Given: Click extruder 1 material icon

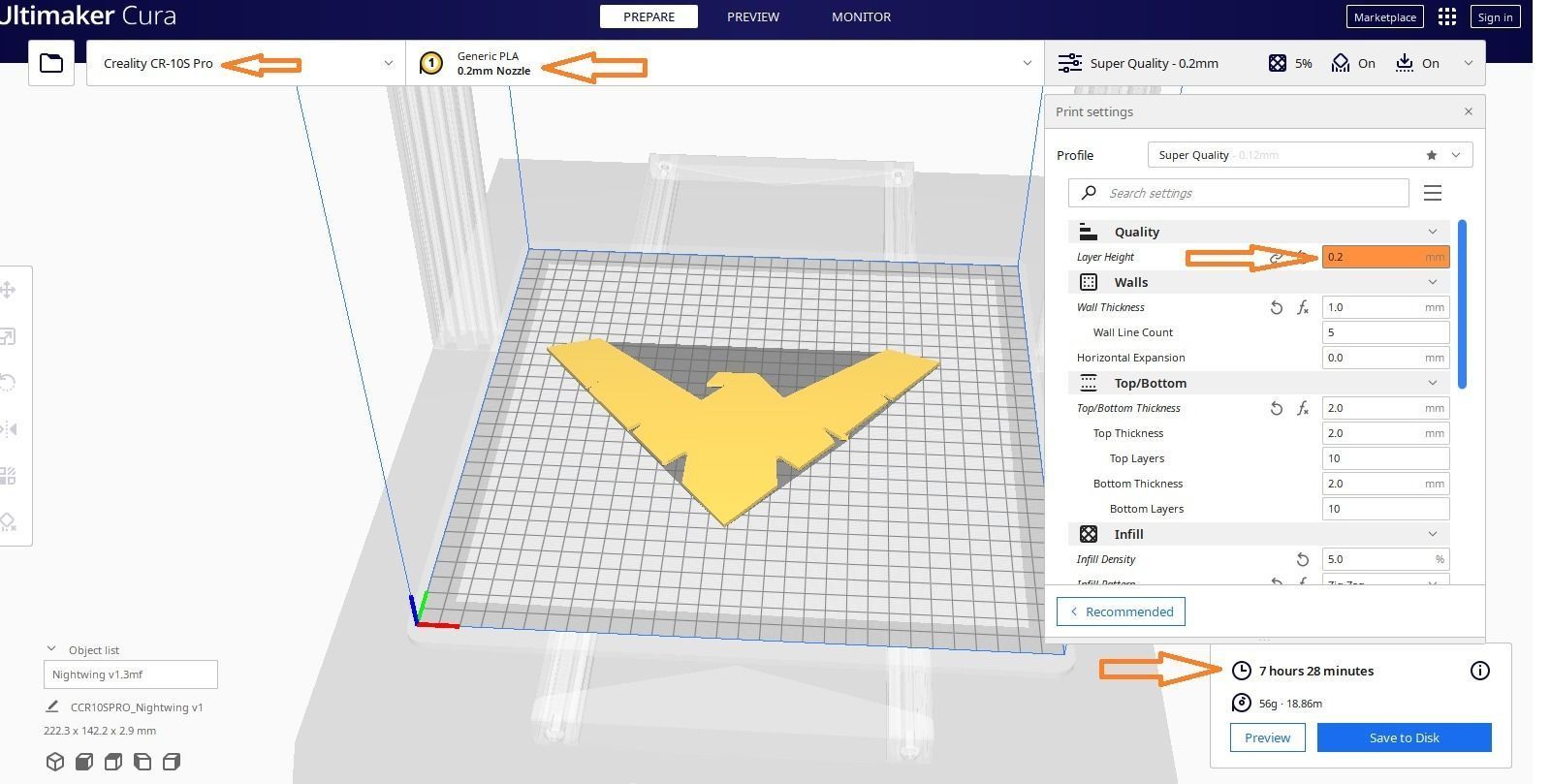Looking at the screenshot, I should pos(431,63).
